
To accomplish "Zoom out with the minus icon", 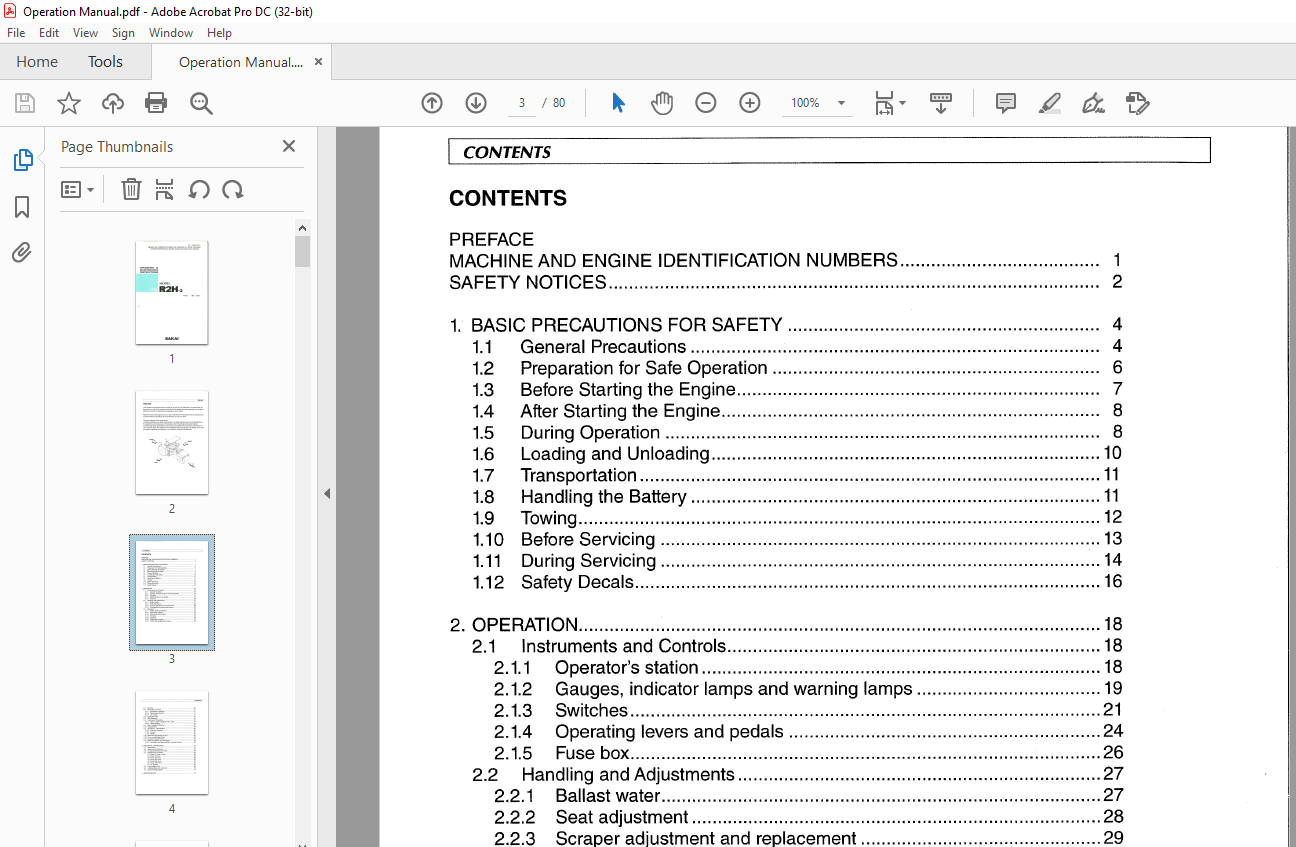I will coord(706,103).
